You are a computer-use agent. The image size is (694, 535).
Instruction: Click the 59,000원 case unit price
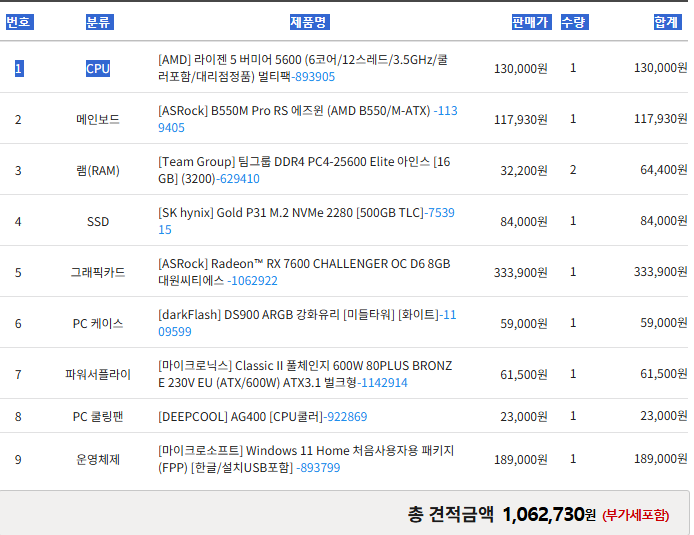[x=524, y=323]
